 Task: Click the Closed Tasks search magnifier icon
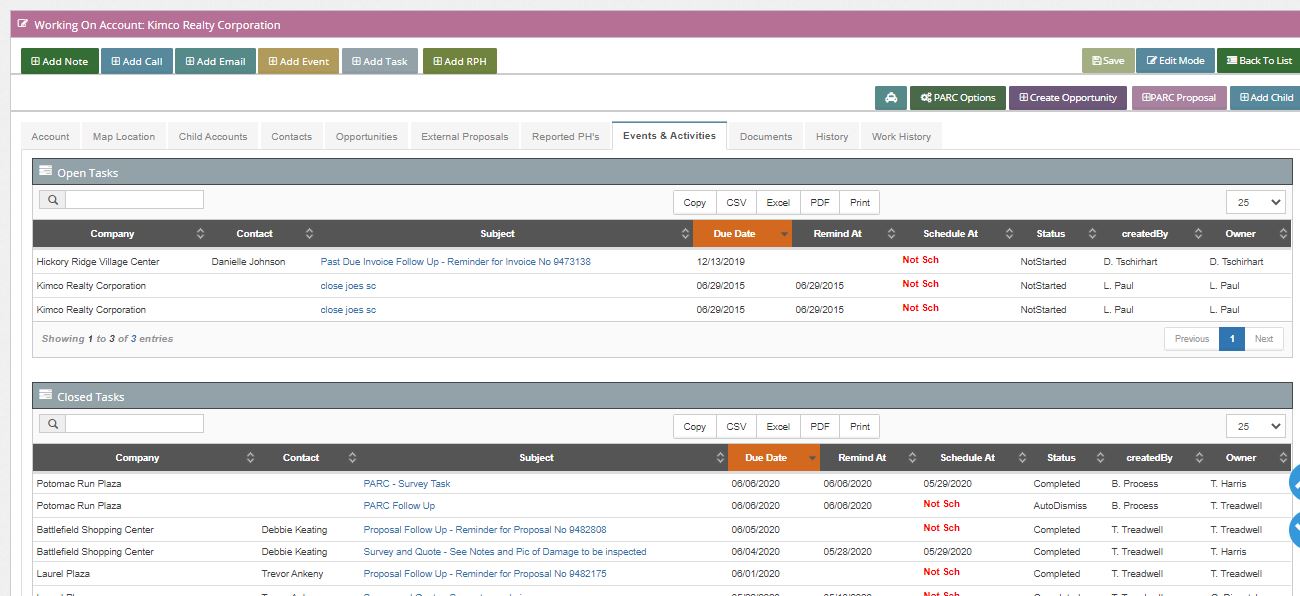(52, 424)
